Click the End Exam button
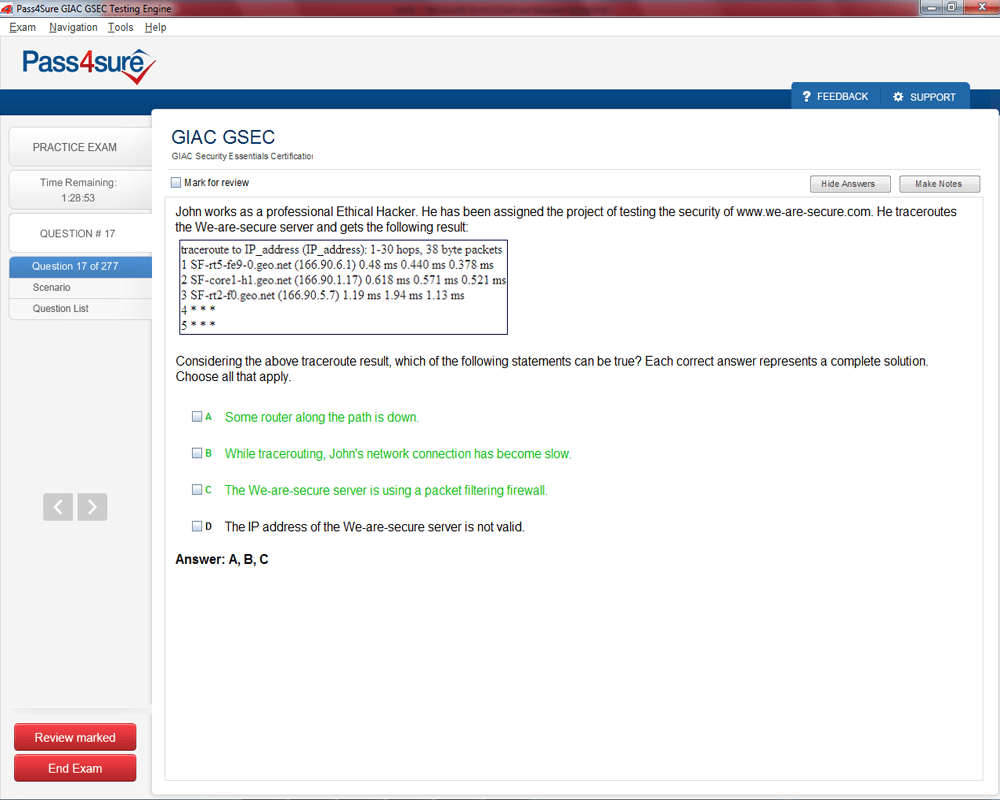The image size is (1000, 800). pyautogui.click(x=75, y=768)
